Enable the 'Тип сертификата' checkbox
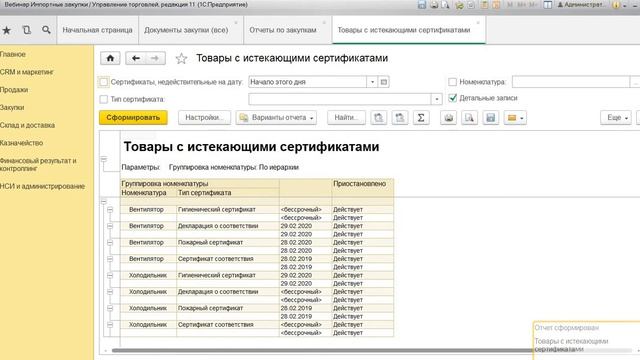This screenshot has height=360, width=640. click(104, 99)
